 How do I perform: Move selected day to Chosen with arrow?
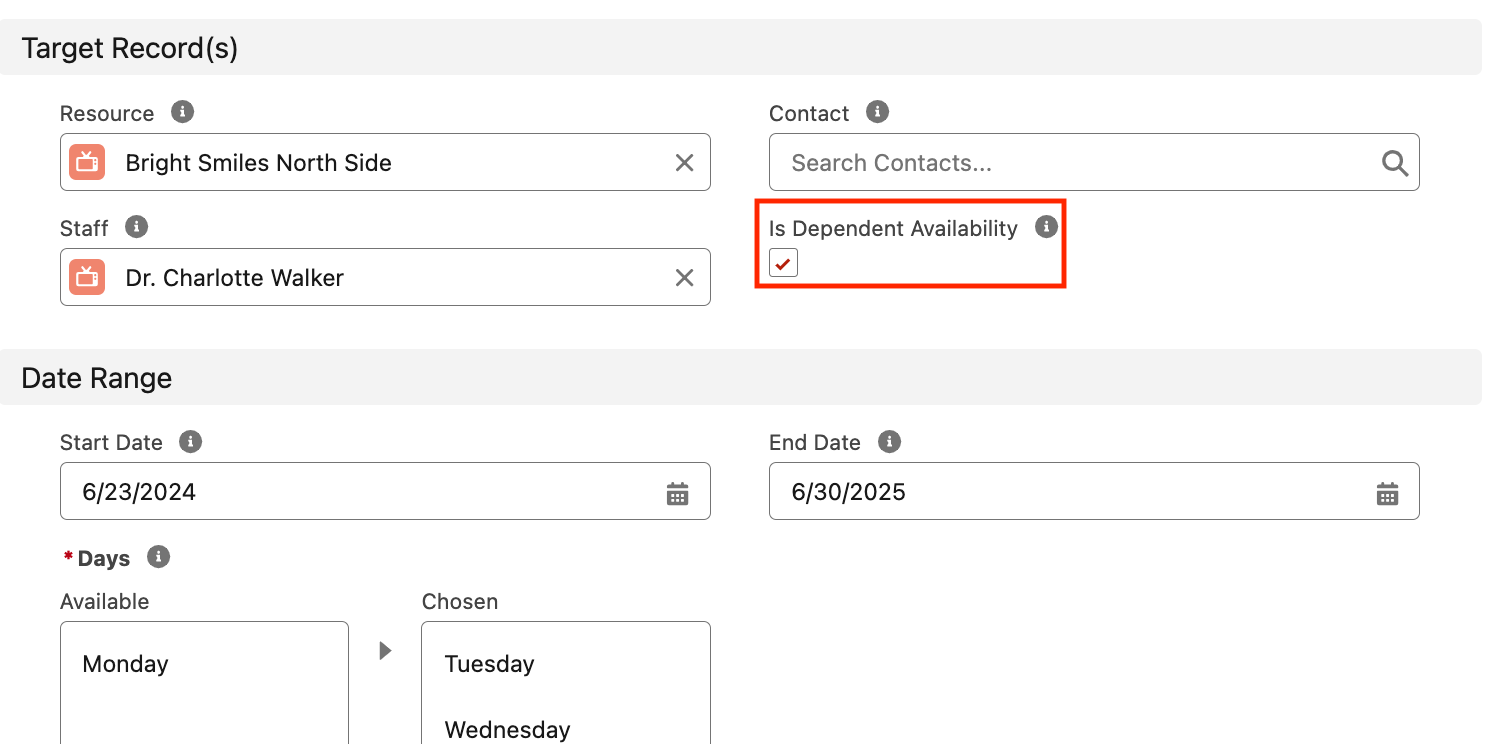click(x=385, y=651)
